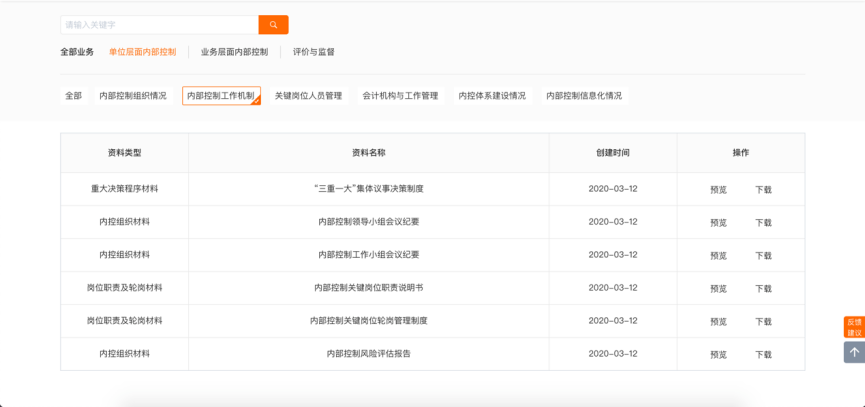Preview the “三重一大”集体议事决策制度 document
This screenshot has height=407, width=865.
click(x=718, y=190)
